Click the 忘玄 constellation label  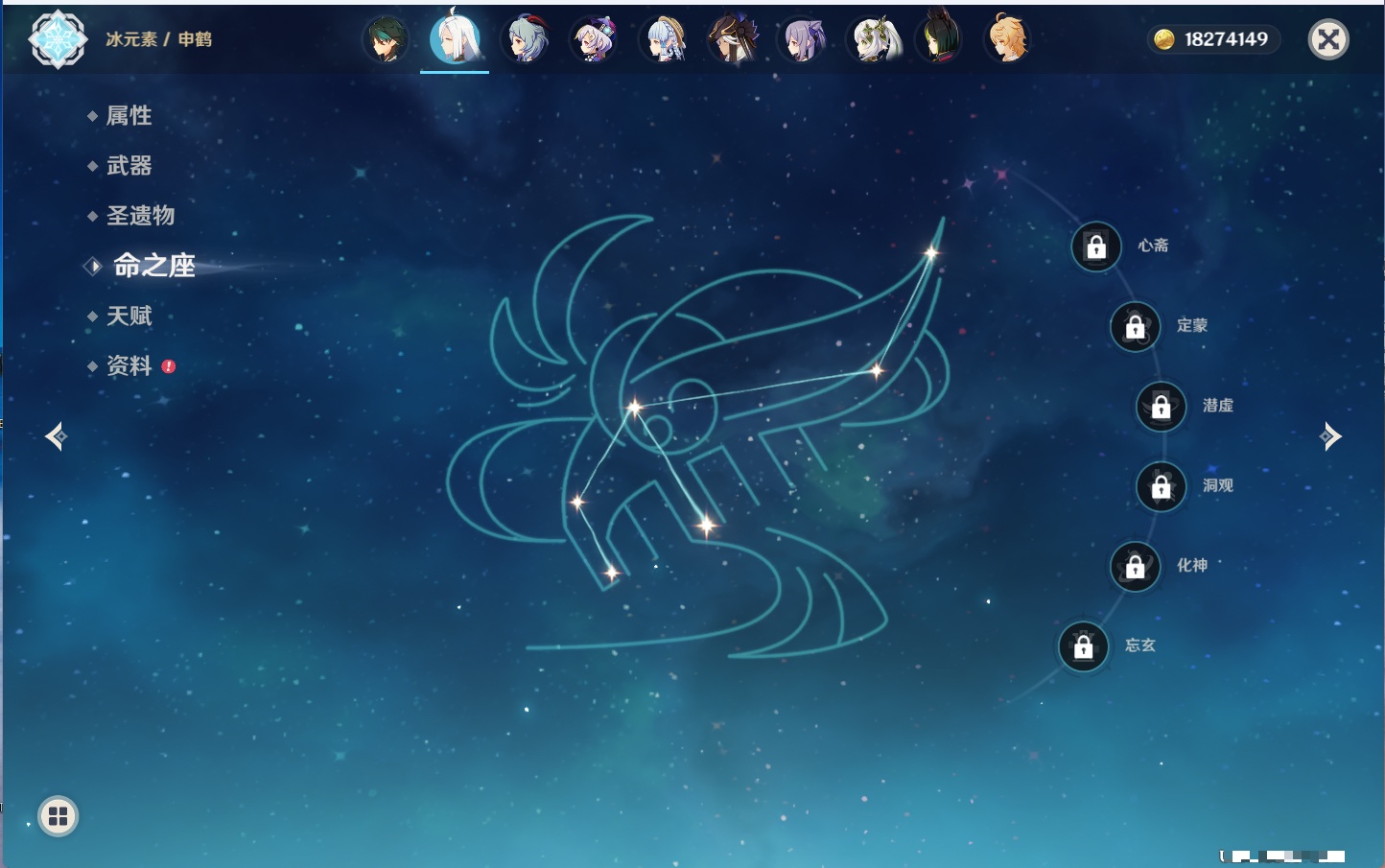(x=1140, y=645)
